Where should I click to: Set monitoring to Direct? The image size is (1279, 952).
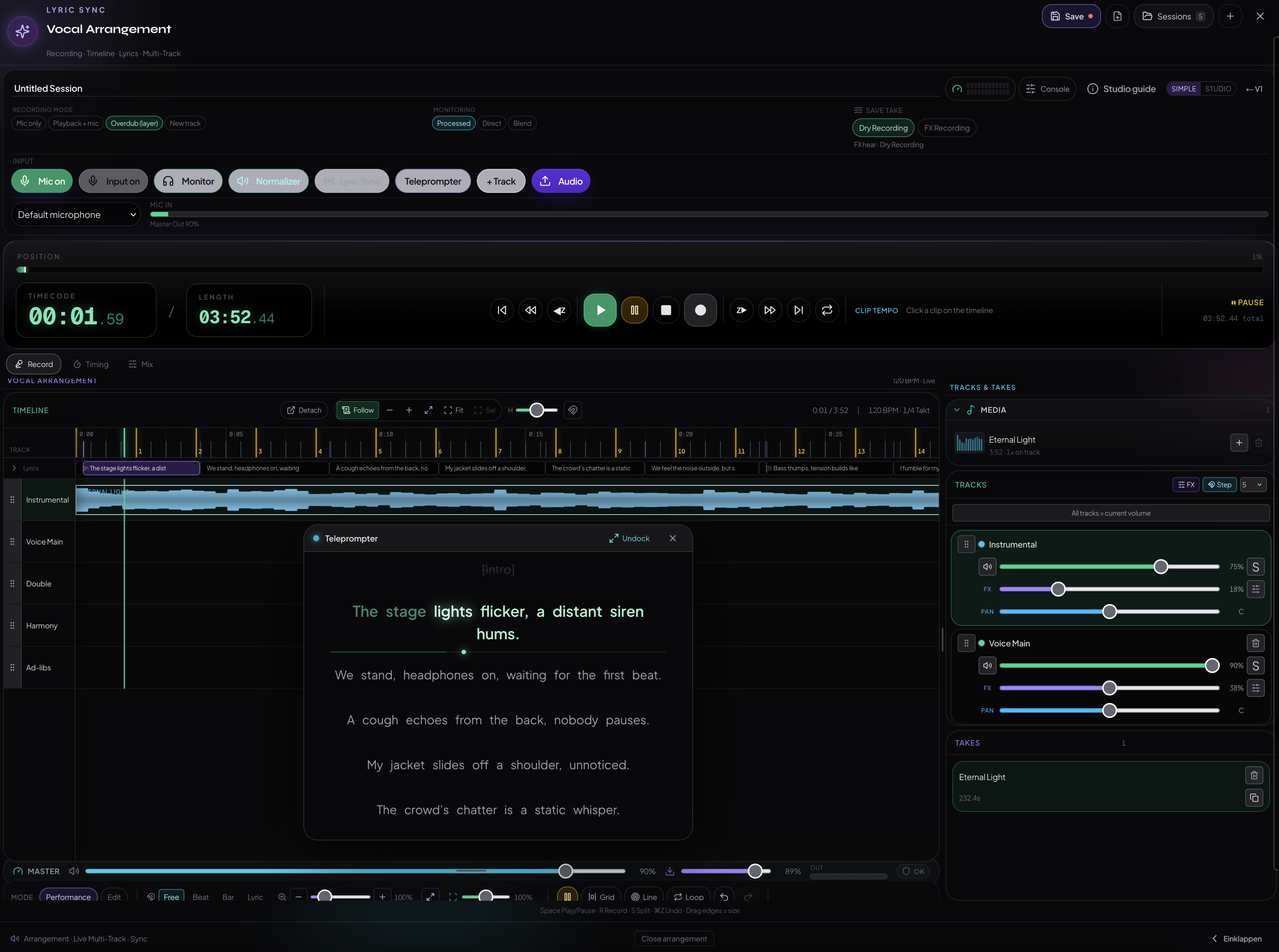tap(492, 123)
